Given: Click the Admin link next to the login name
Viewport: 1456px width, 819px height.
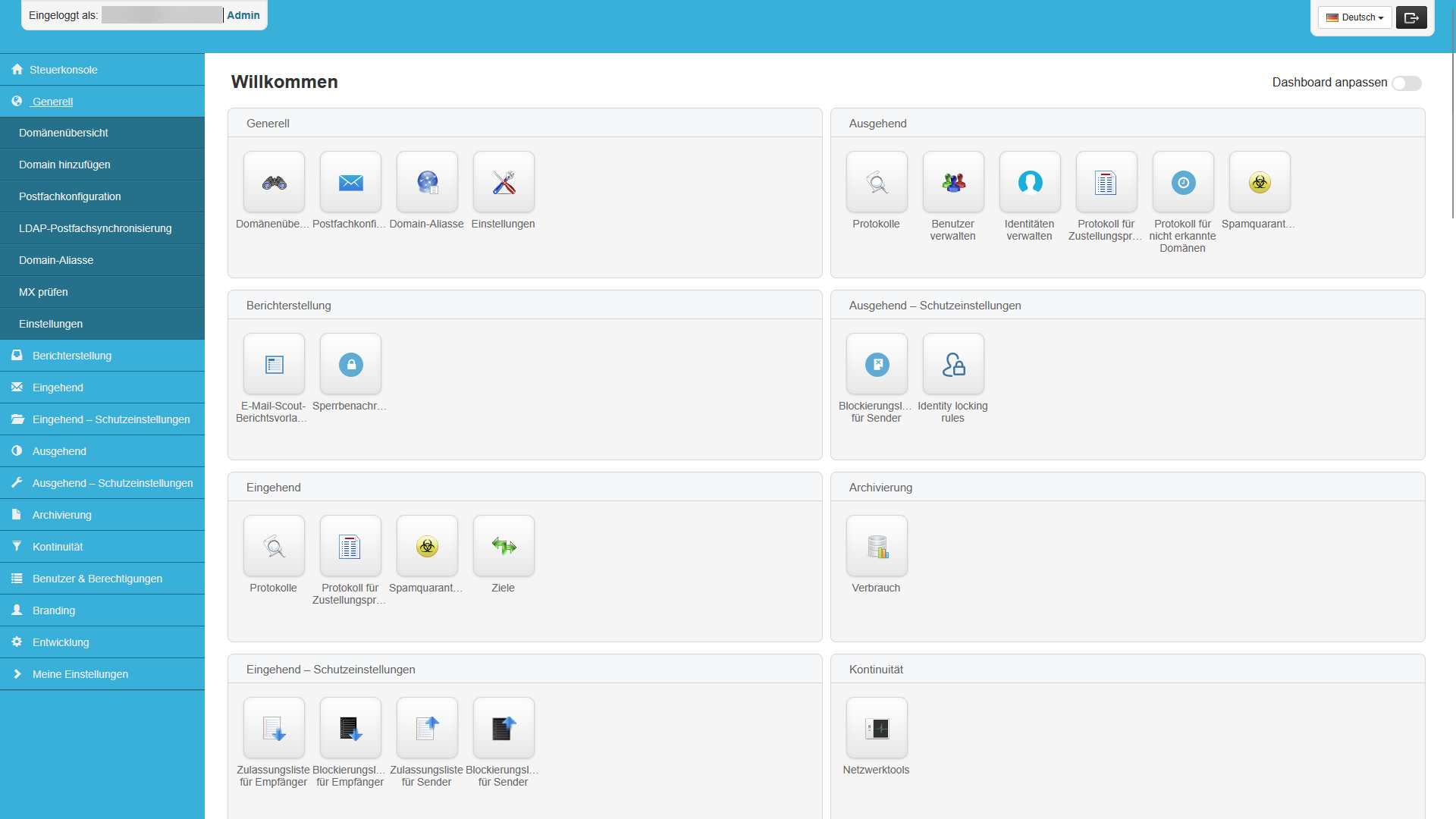Looking at the screenshot, I should [242, 14].
